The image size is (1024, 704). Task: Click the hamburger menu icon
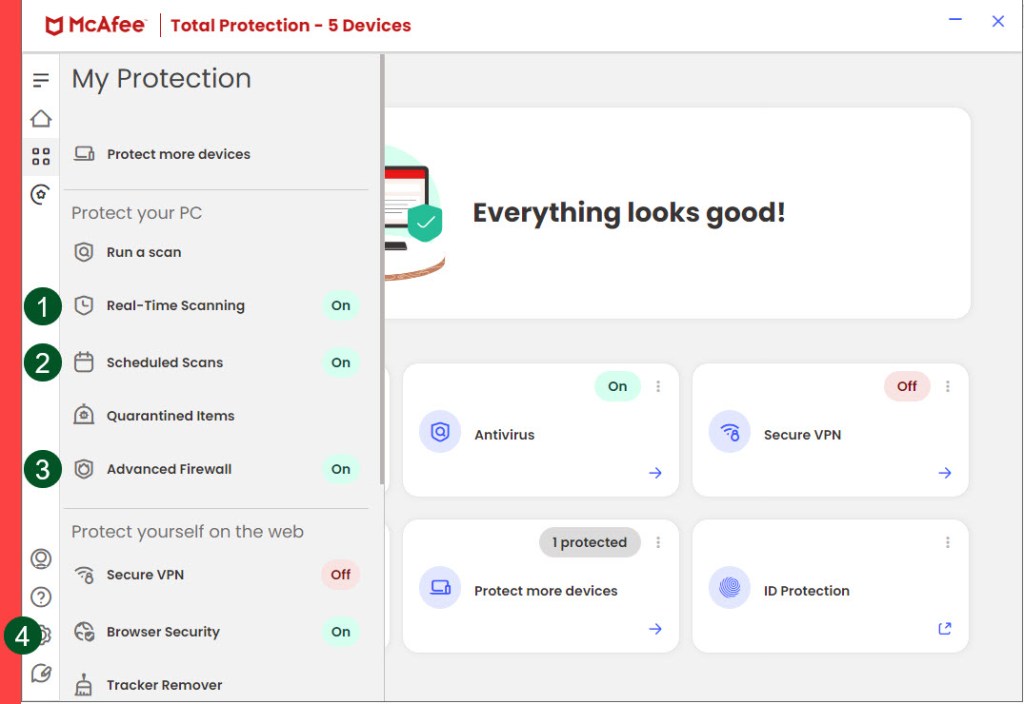[x=41, y=80]
